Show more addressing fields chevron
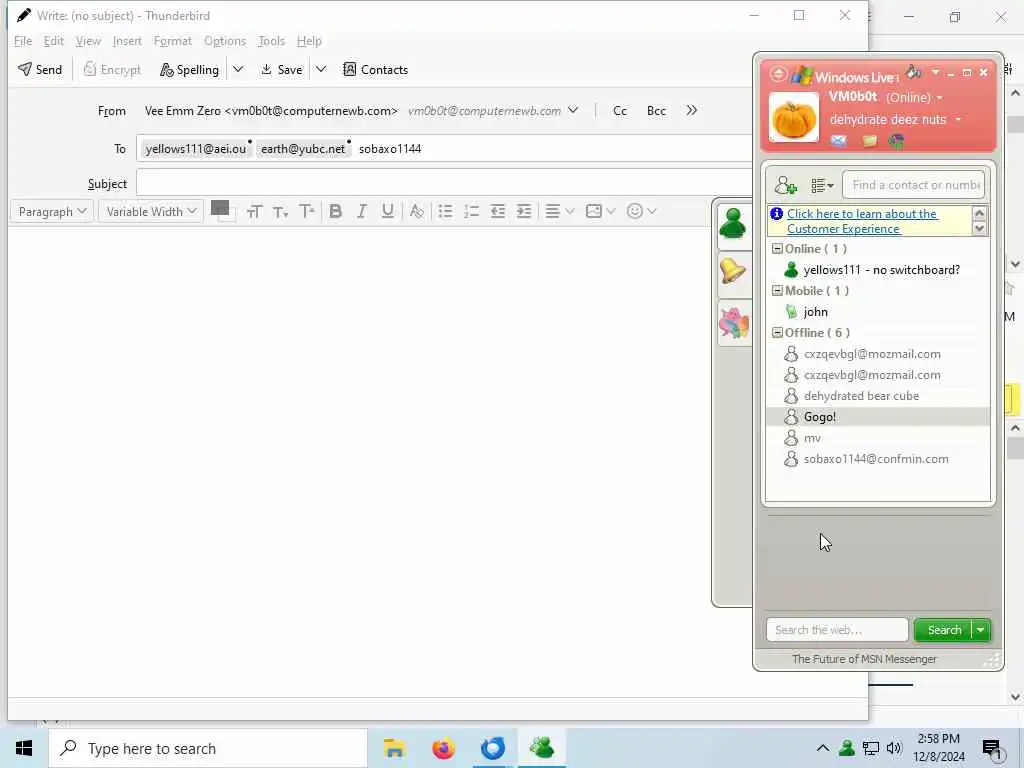 (692, 110)
